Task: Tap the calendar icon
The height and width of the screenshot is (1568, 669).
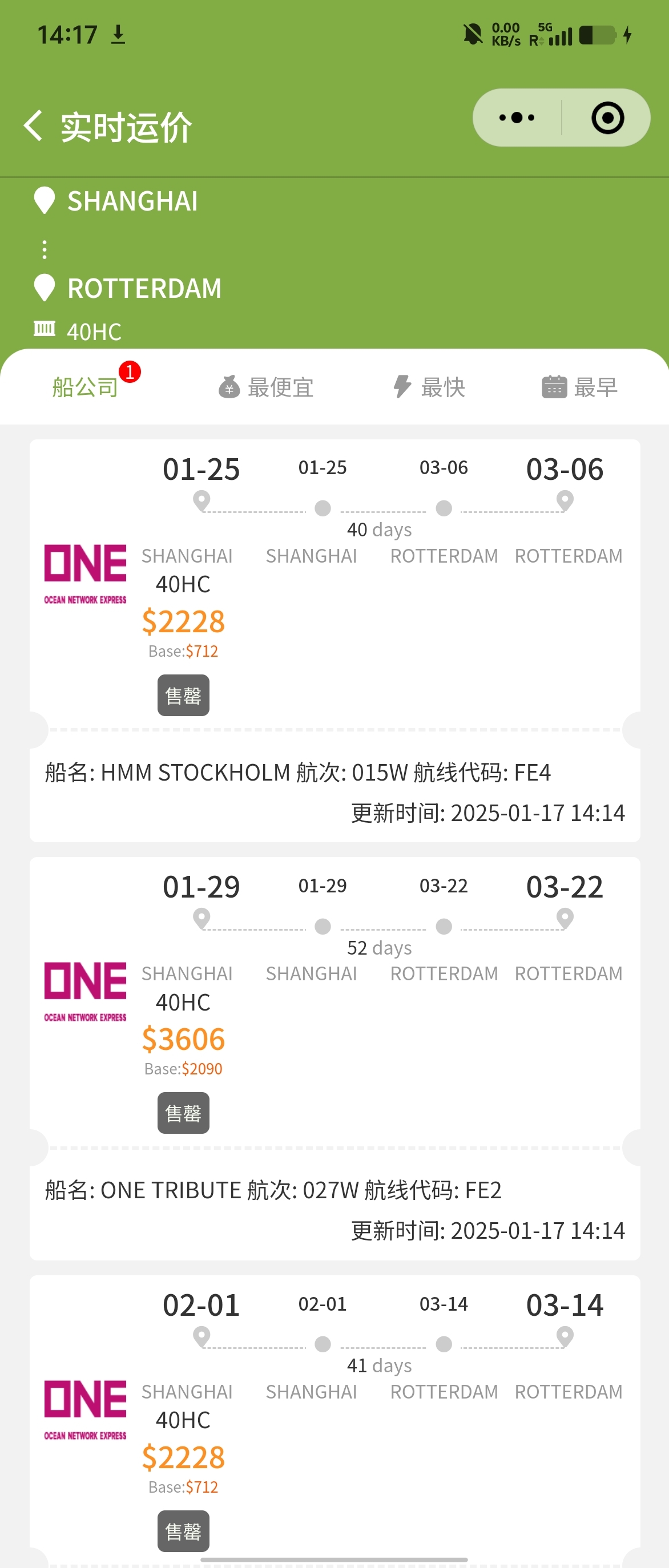Action: pos(554,386)
